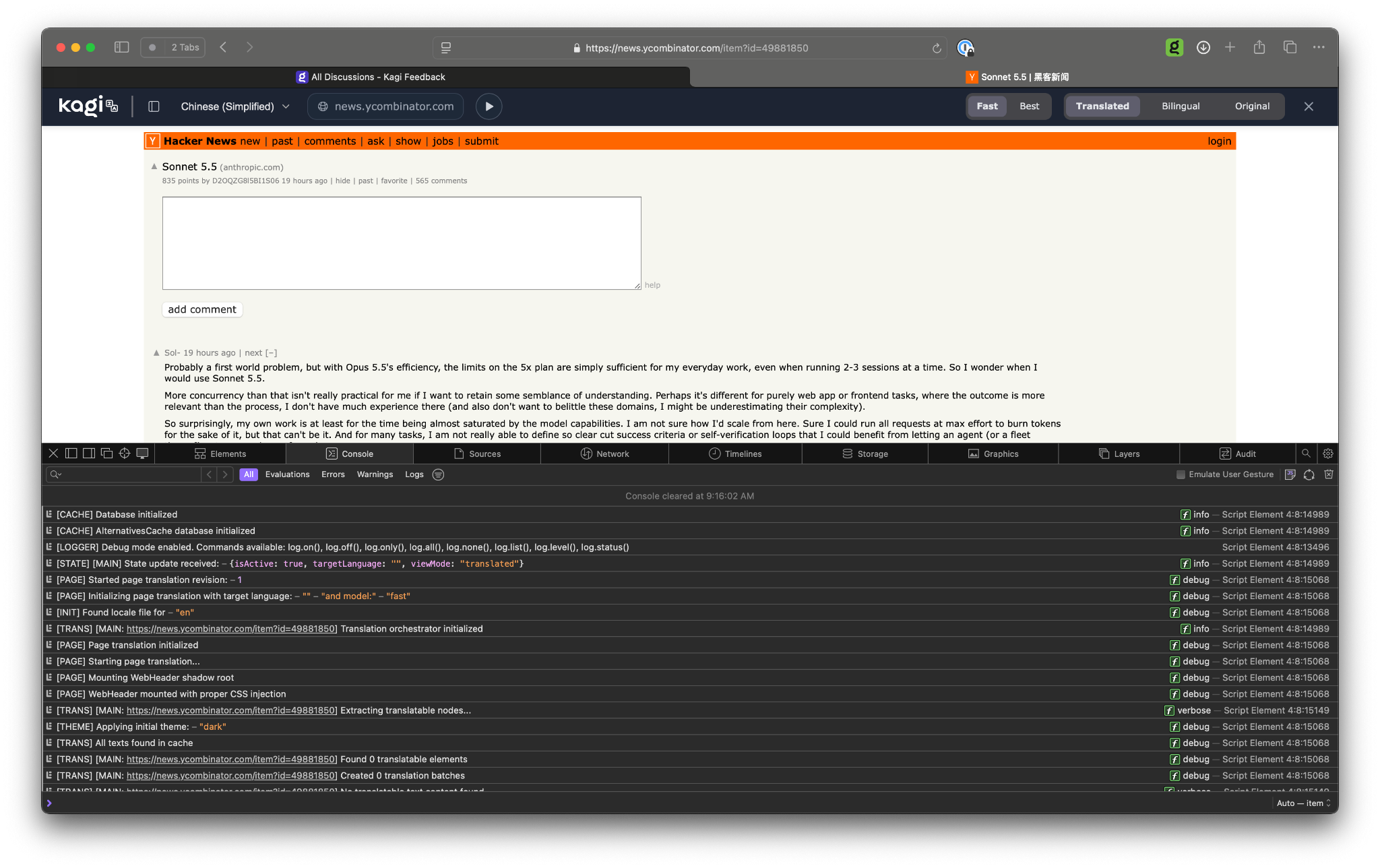Open the 565 comments link

click(x=441, y=181)
